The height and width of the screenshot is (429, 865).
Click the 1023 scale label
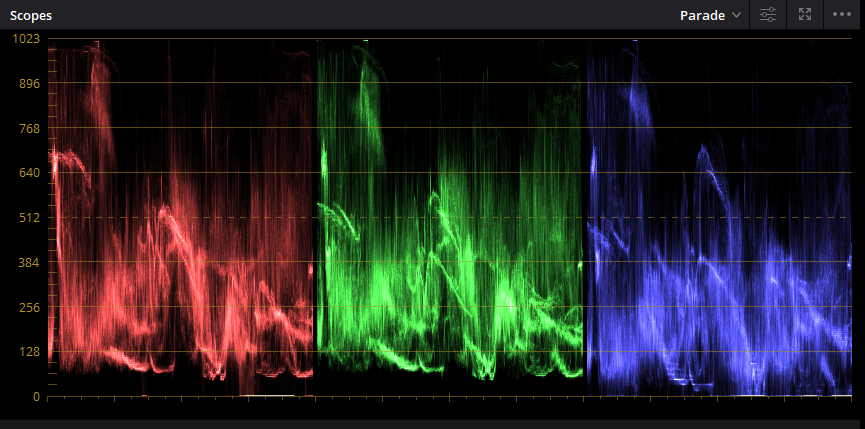click(x=28, y=39)
